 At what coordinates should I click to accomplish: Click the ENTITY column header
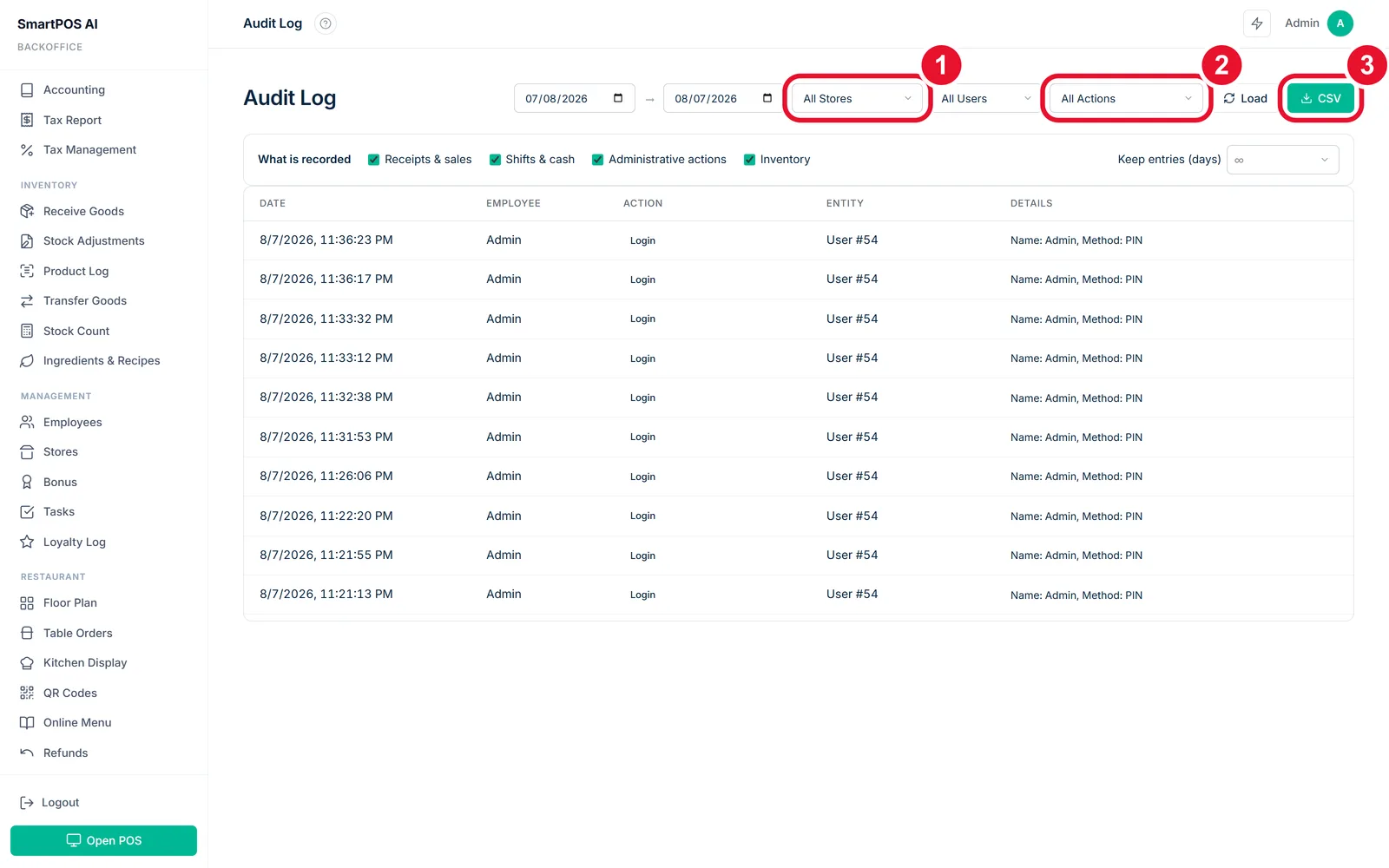(x=845, y=203)
